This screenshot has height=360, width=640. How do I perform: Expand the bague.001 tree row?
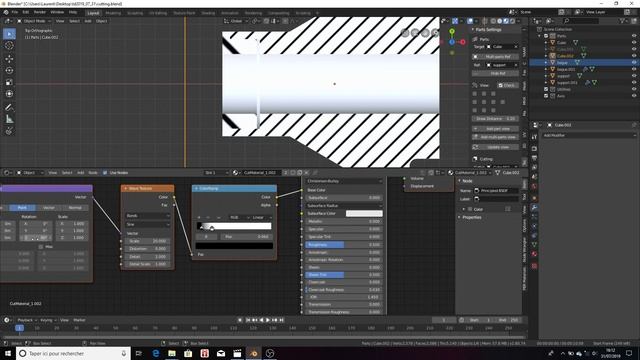[546, 69]
